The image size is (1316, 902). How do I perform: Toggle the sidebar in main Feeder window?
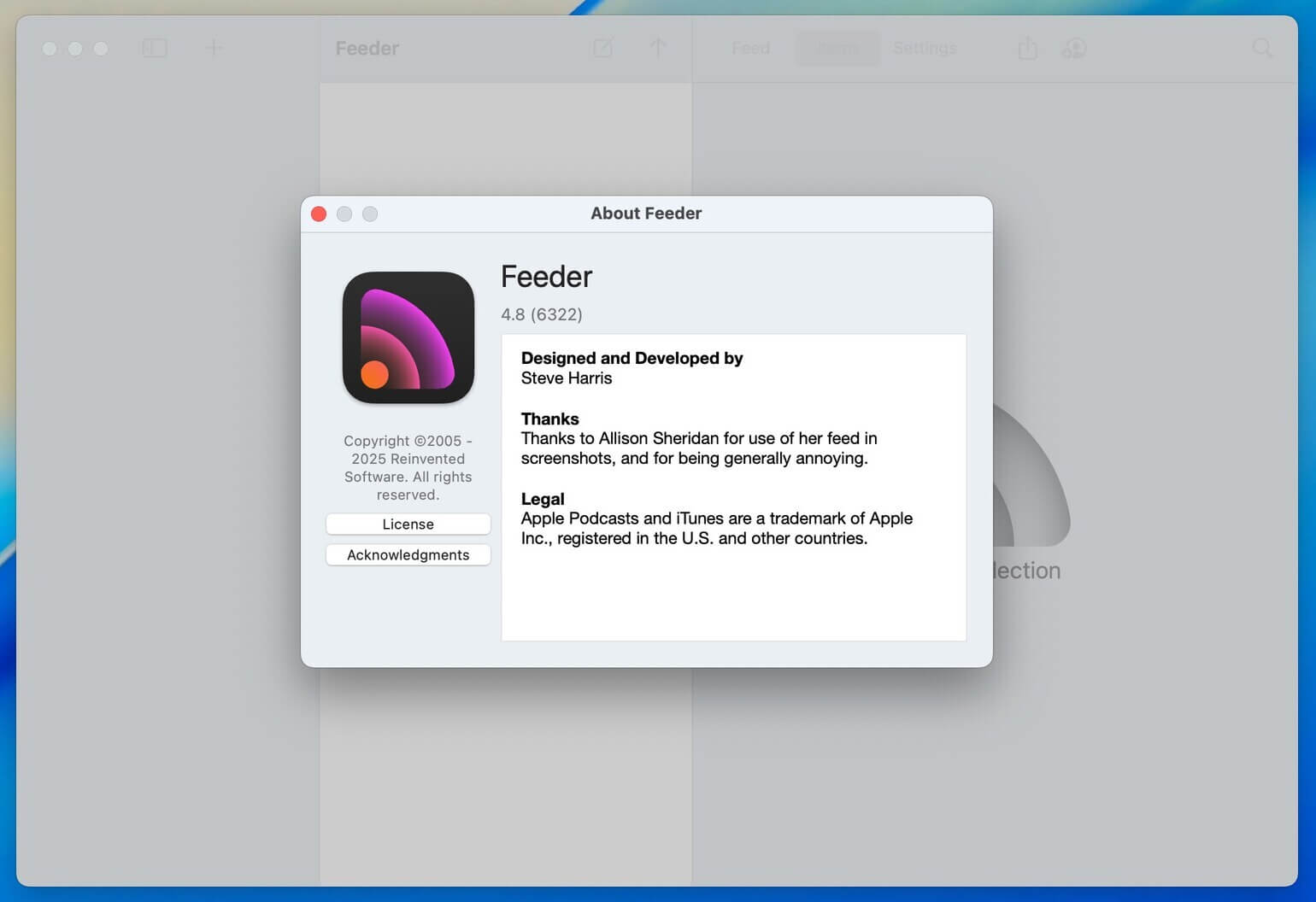[x=155, y=48]
